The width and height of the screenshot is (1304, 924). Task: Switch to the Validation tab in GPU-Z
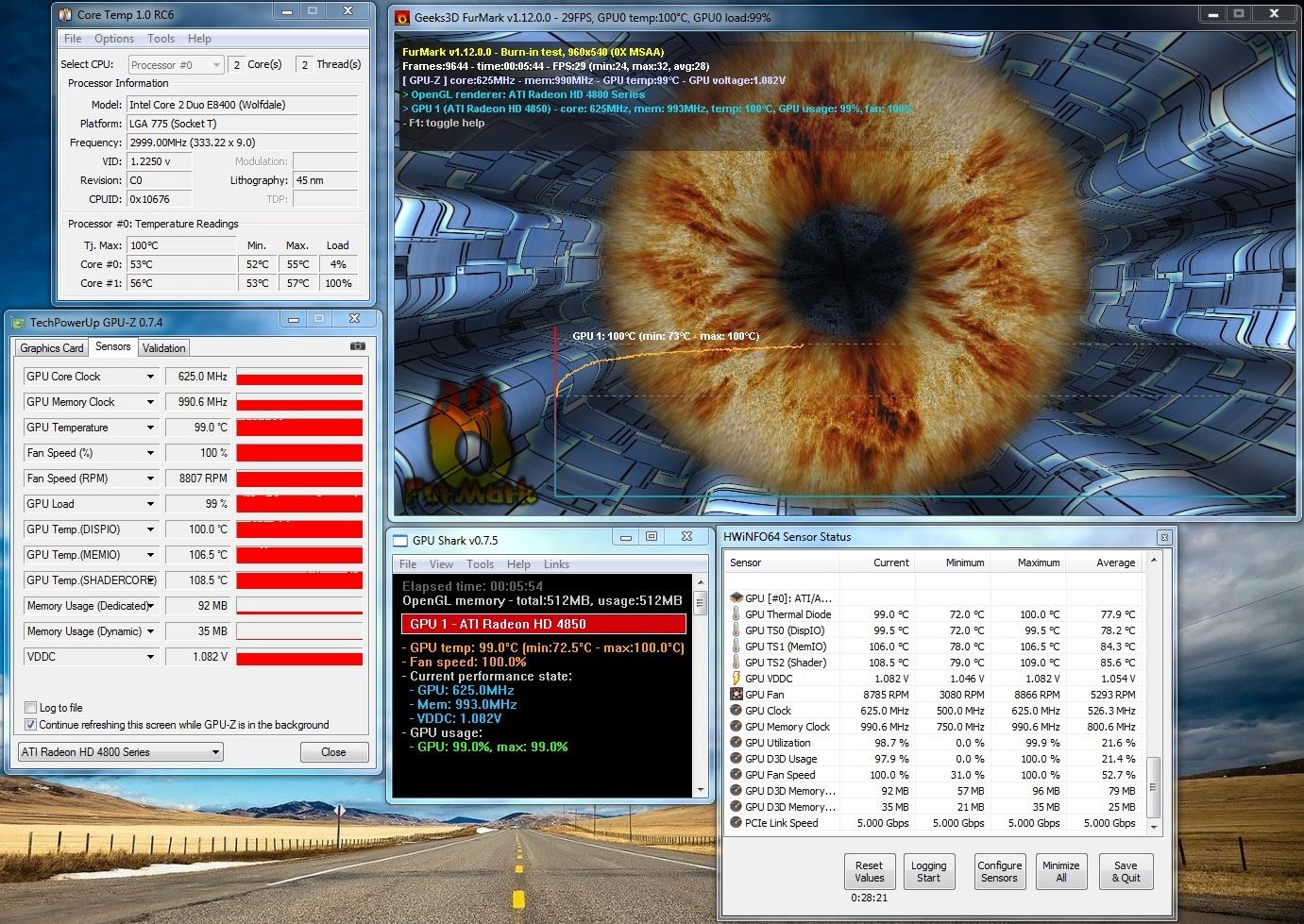pos(163,347)
